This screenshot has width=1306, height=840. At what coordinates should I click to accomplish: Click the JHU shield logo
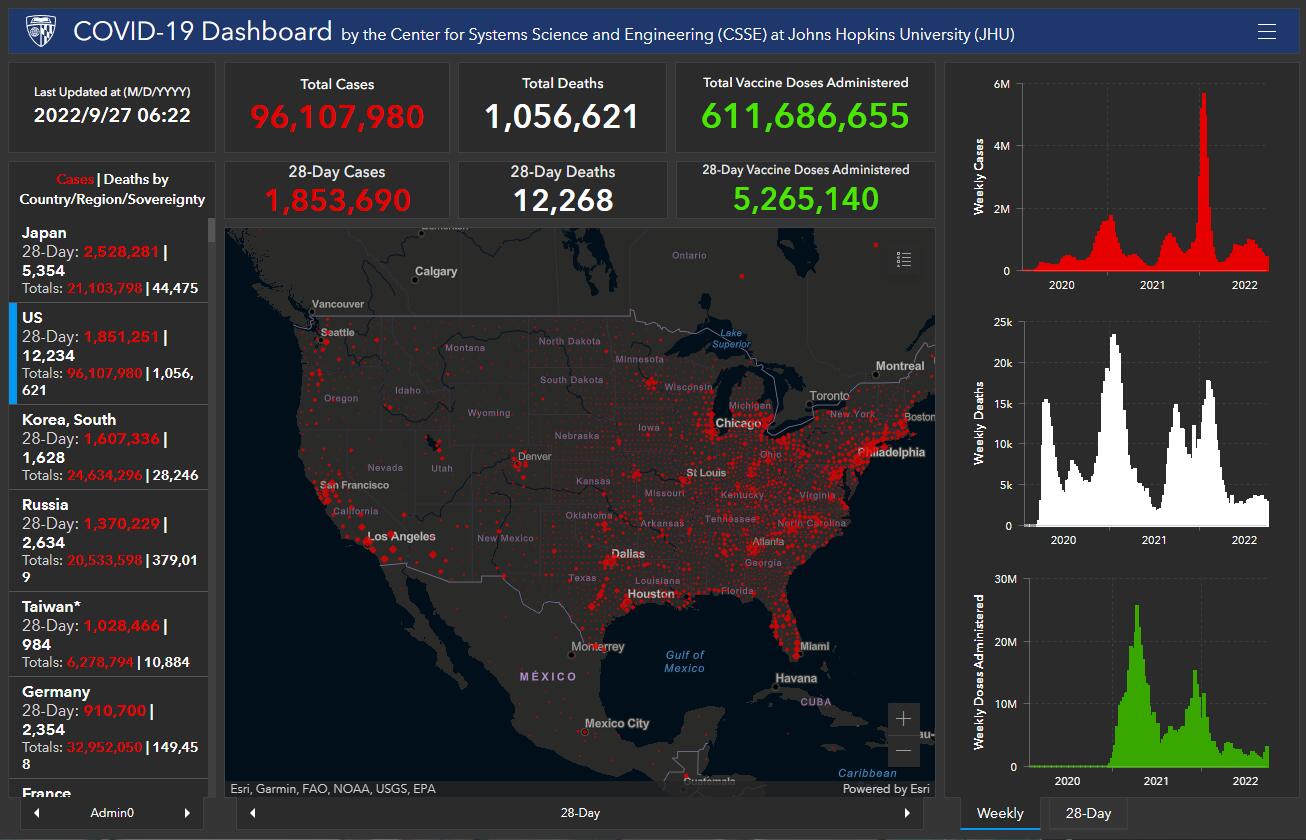[41, 32]
